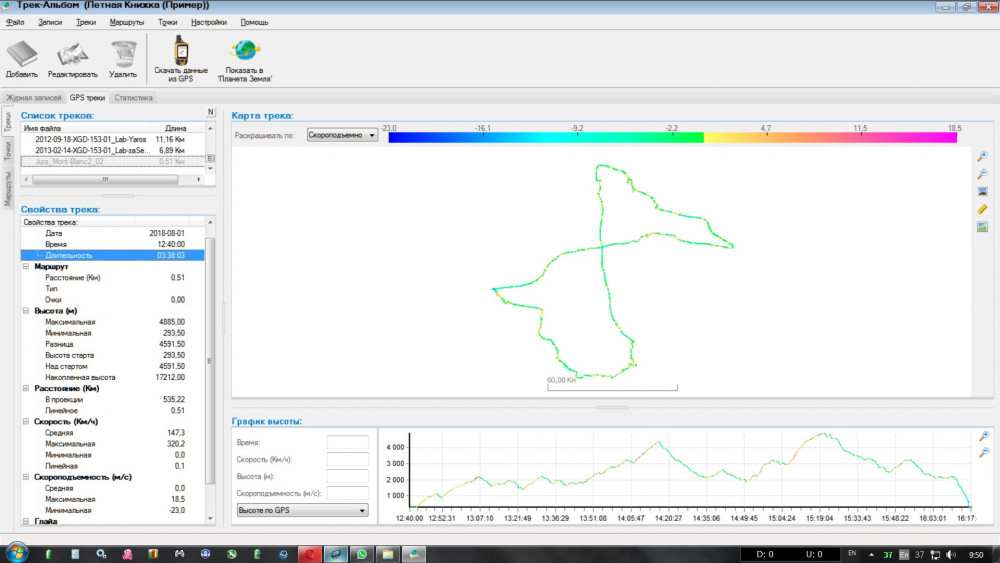Collapse the Скорость (Км/ч) properties group

25,421
